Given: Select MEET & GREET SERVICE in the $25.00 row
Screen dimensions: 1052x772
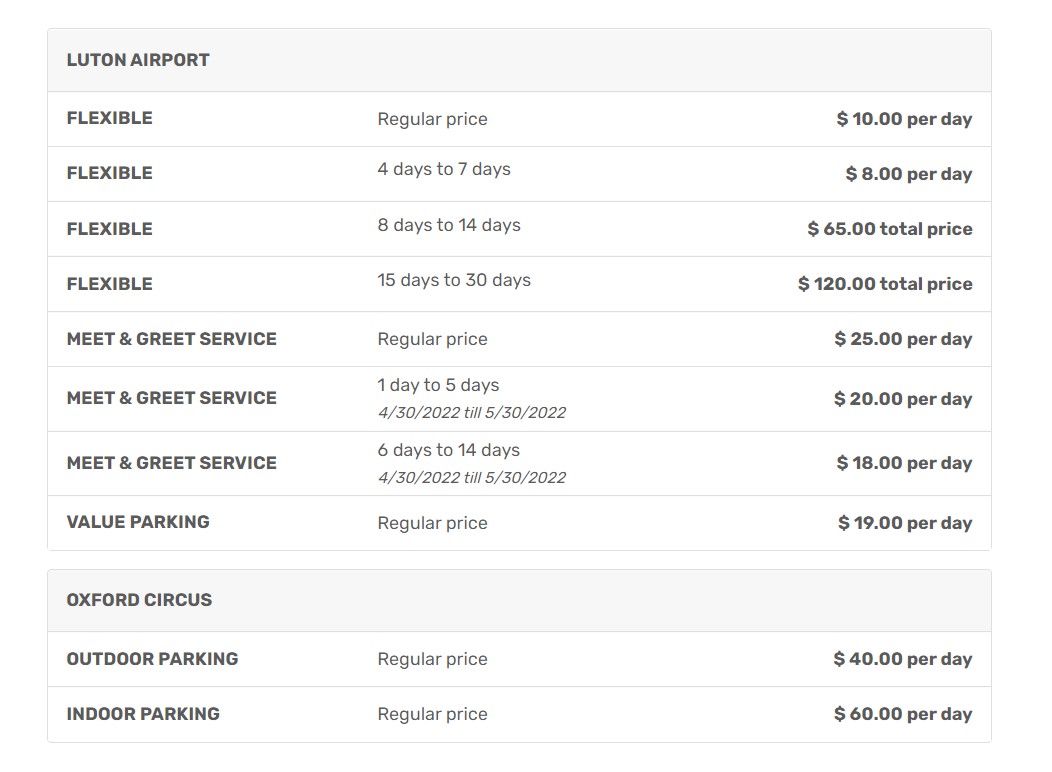Looking at the screenshot, I should tap(171, 339).
